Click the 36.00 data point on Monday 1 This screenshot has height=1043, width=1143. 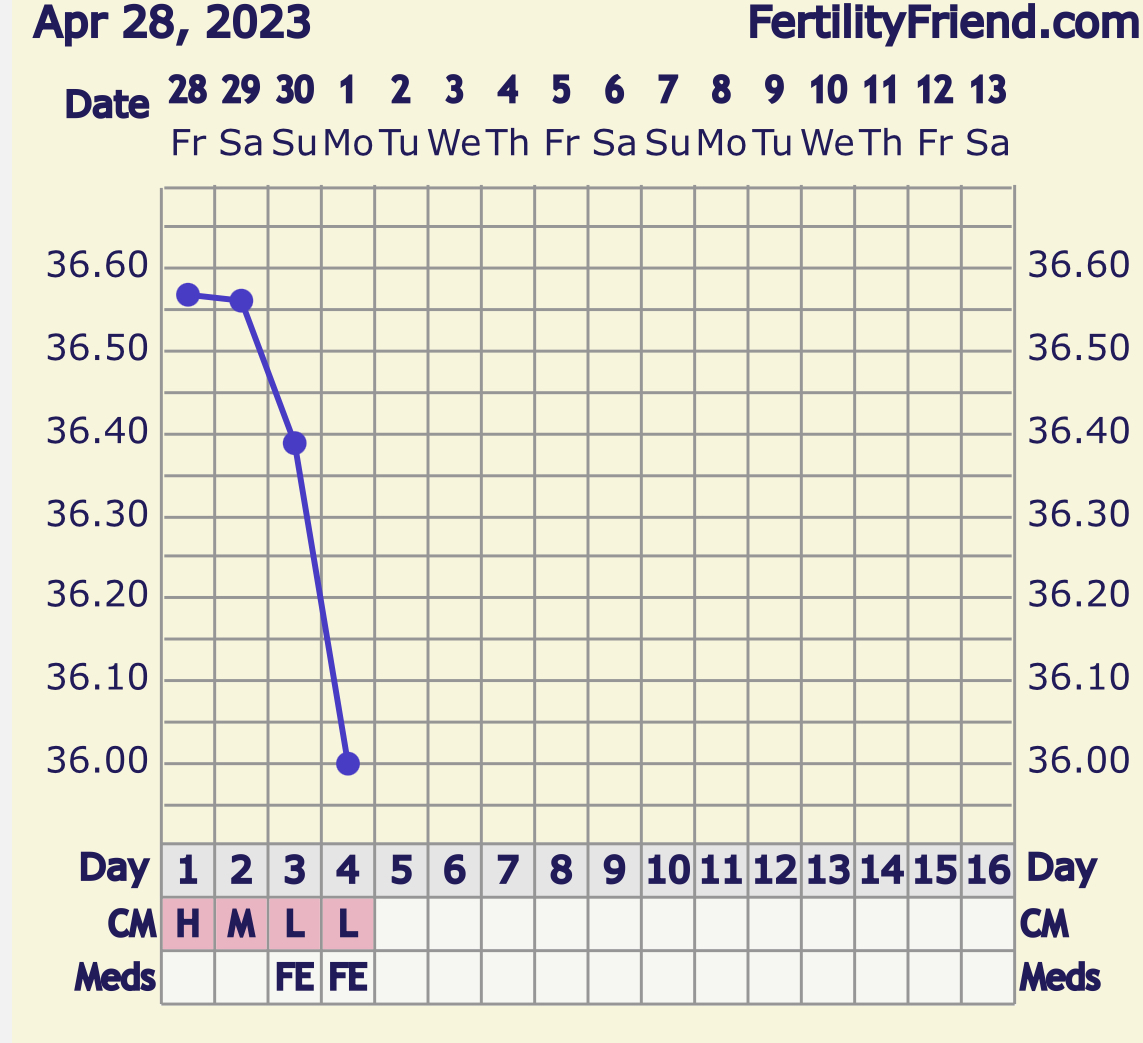click(x=348, y=764)
